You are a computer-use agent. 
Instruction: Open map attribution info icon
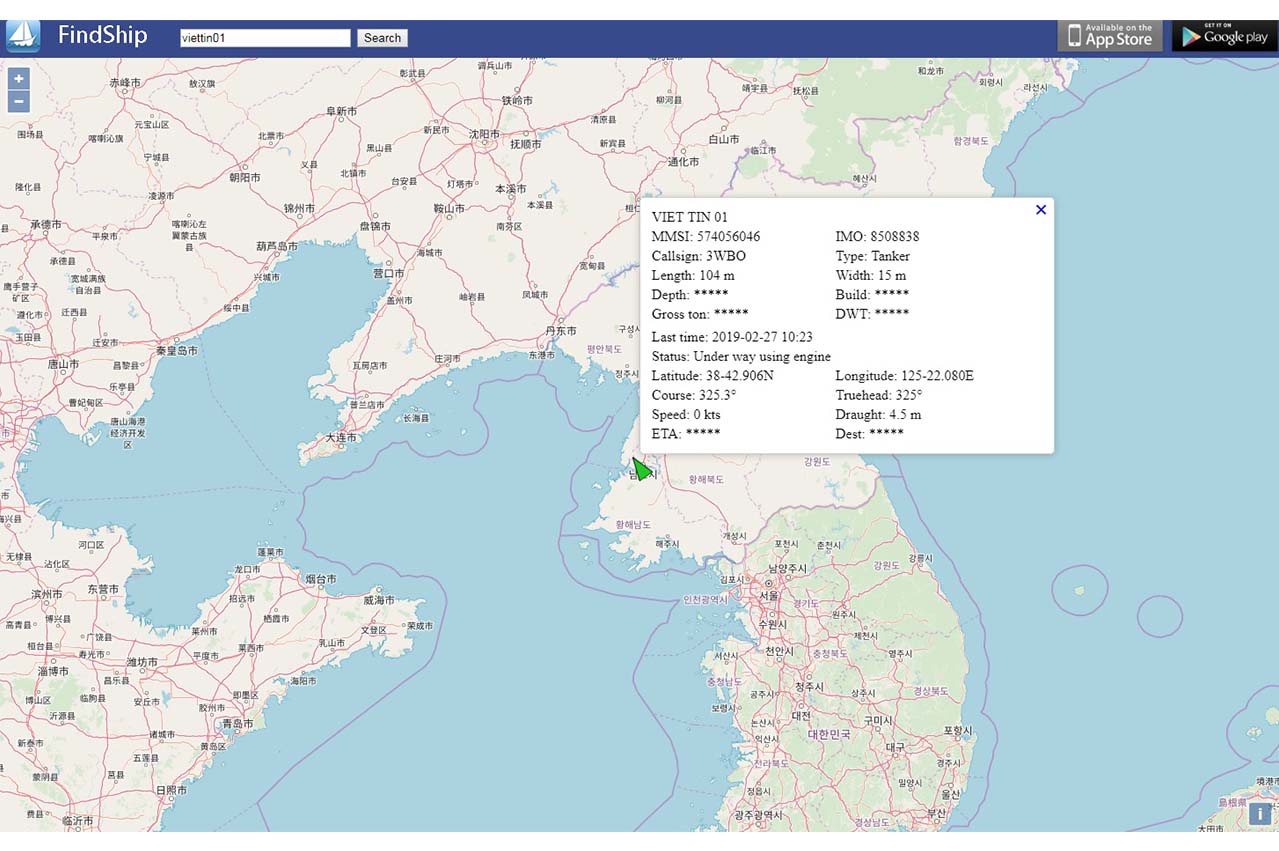pyautogui.click(x=1259, y=814)
